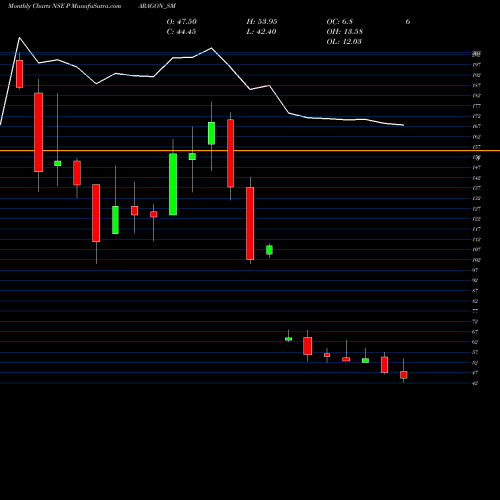Click the 142 price axis label

pyautogui.click(x=477, y=178)
